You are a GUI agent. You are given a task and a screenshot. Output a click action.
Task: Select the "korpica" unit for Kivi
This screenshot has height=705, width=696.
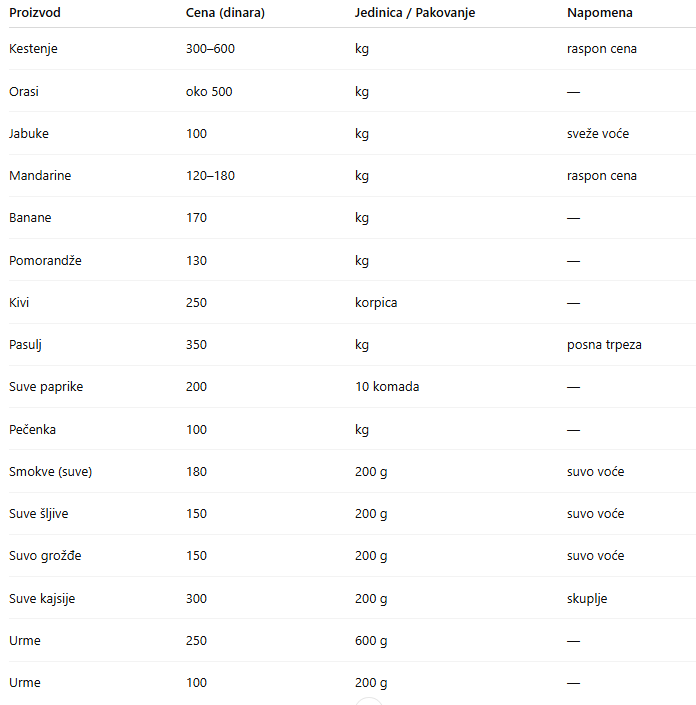375,303
